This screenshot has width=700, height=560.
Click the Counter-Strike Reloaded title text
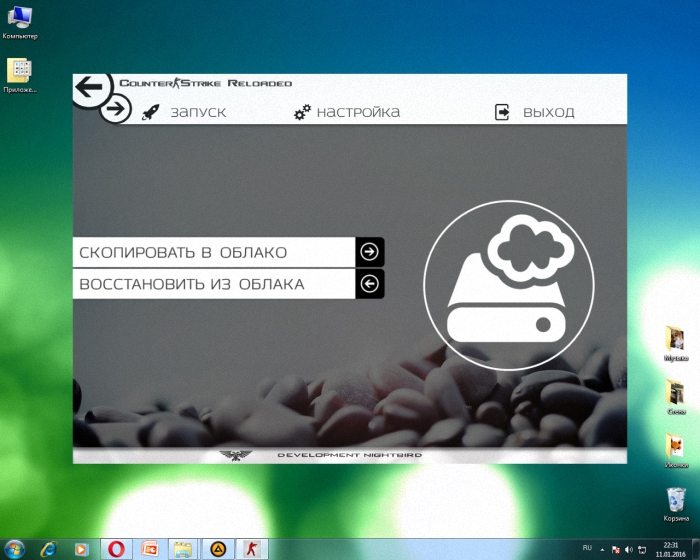coord(206,83)
